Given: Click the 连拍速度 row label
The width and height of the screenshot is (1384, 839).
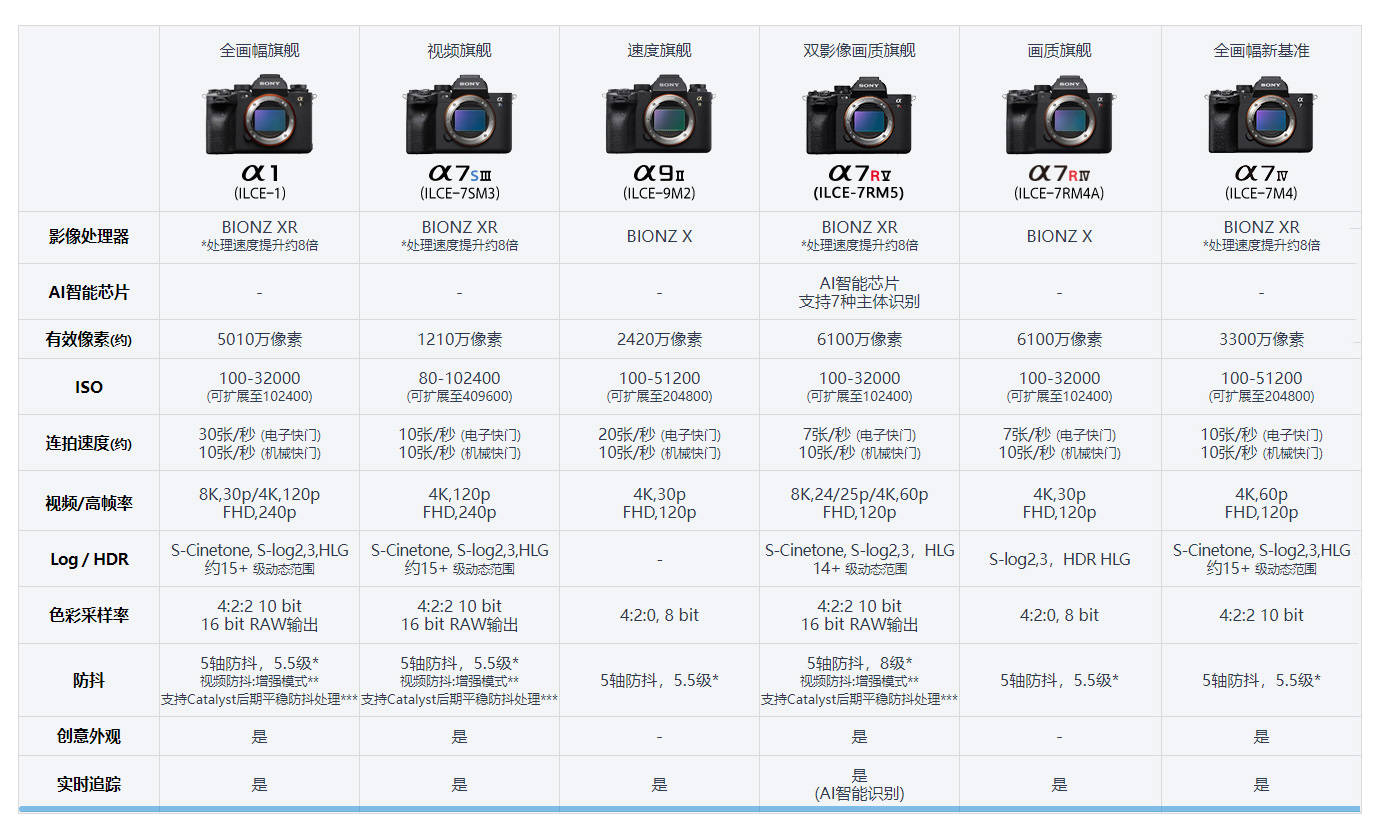Looking at the screenshot, I should pyautogui.click(x=89, y=443).
